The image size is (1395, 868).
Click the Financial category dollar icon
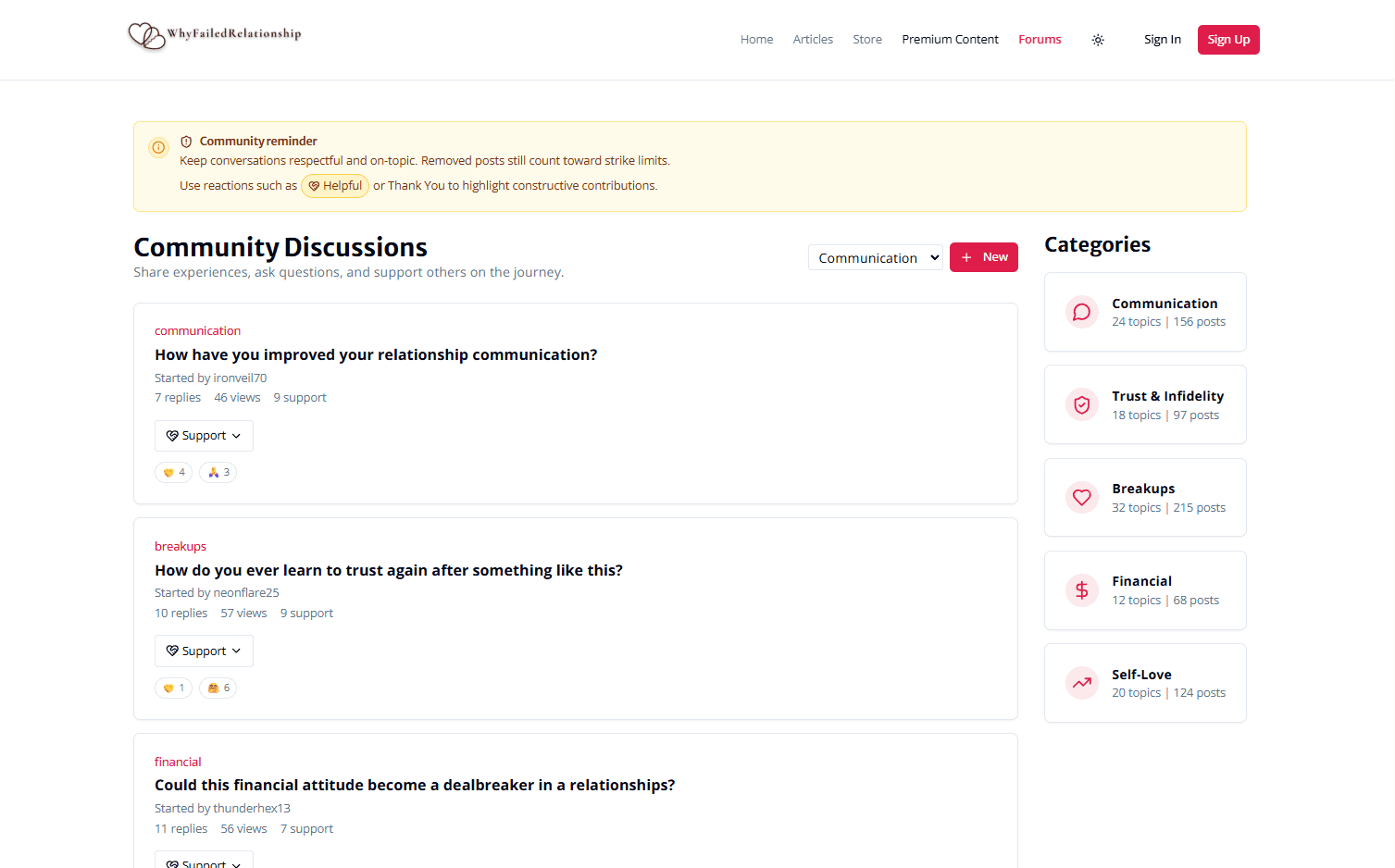(x=1081, y=590)
